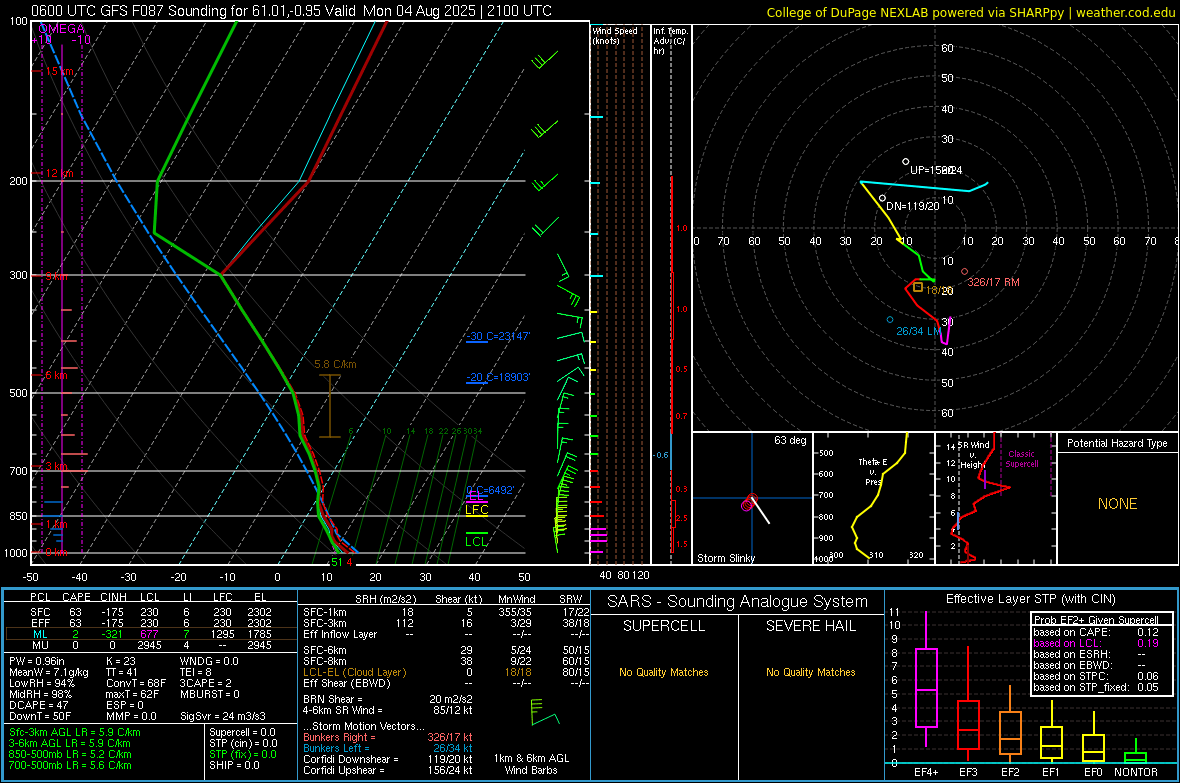Click the Potential Hazard Type header
This screenshot has width=1180, height=783.
(1117, 443)
